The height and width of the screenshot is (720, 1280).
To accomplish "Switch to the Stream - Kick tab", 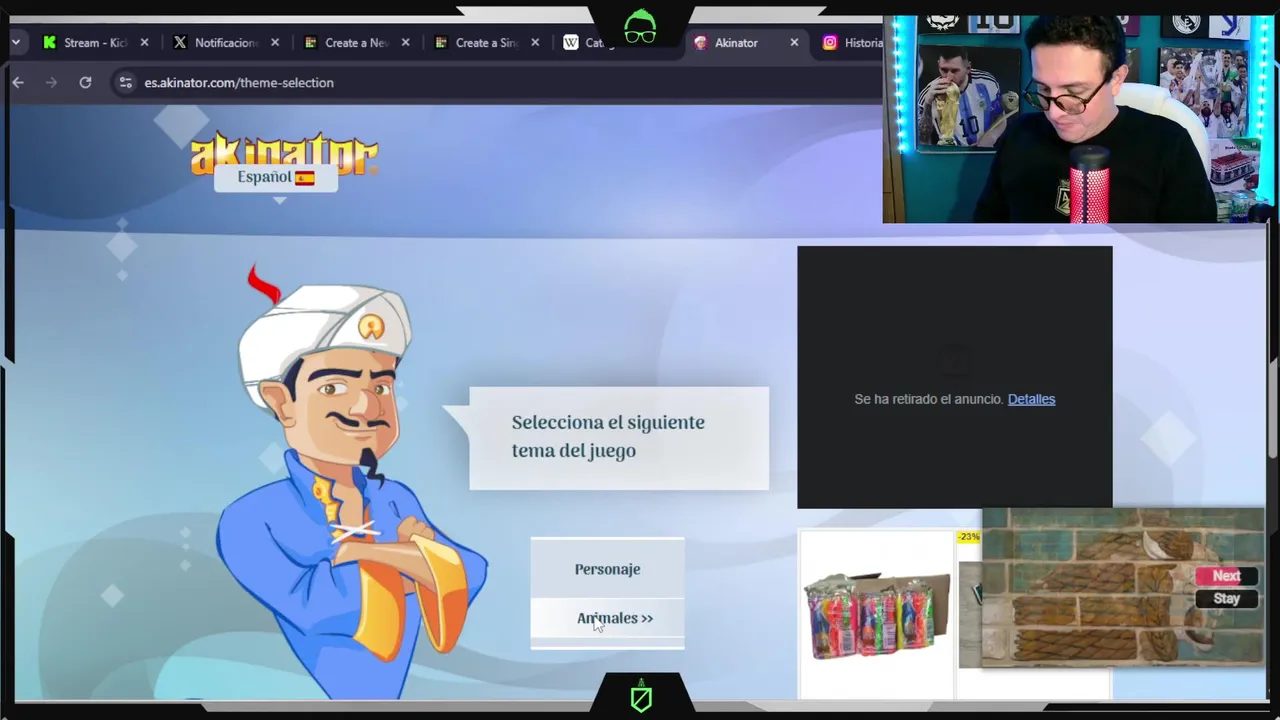I will (x=95, y=42).
